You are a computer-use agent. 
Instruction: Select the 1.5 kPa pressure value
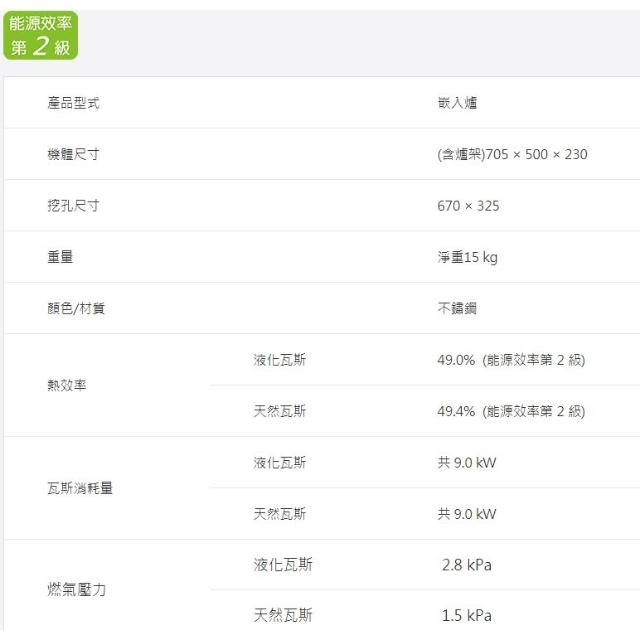(467, 615)
